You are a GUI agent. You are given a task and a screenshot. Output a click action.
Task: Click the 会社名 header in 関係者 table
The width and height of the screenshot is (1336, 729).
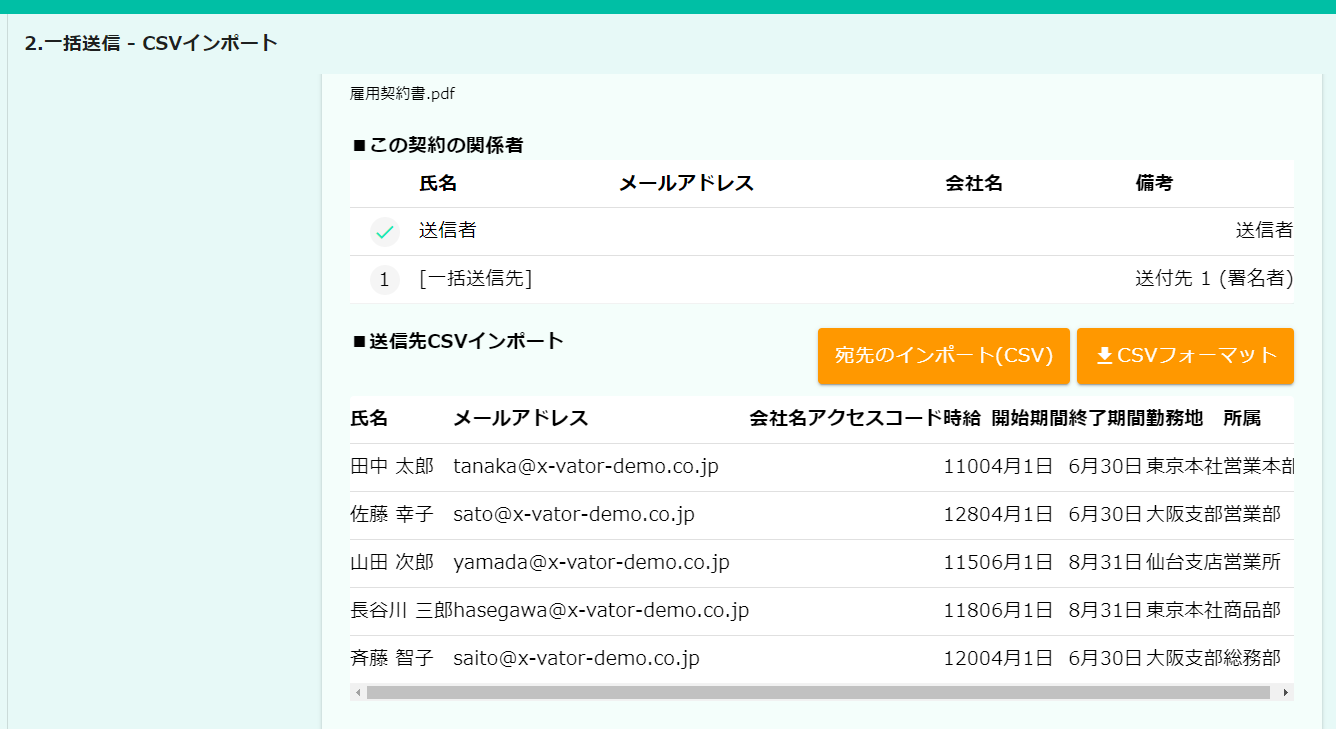pos(973,184)
